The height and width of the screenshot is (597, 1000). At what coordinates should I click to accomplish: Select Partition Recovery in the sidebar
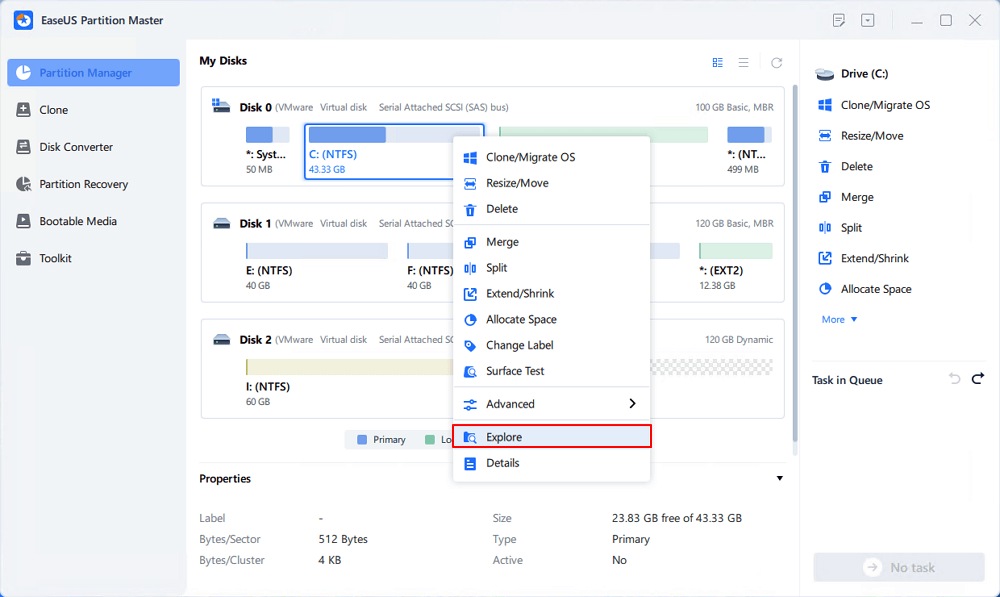pos(84,184)
